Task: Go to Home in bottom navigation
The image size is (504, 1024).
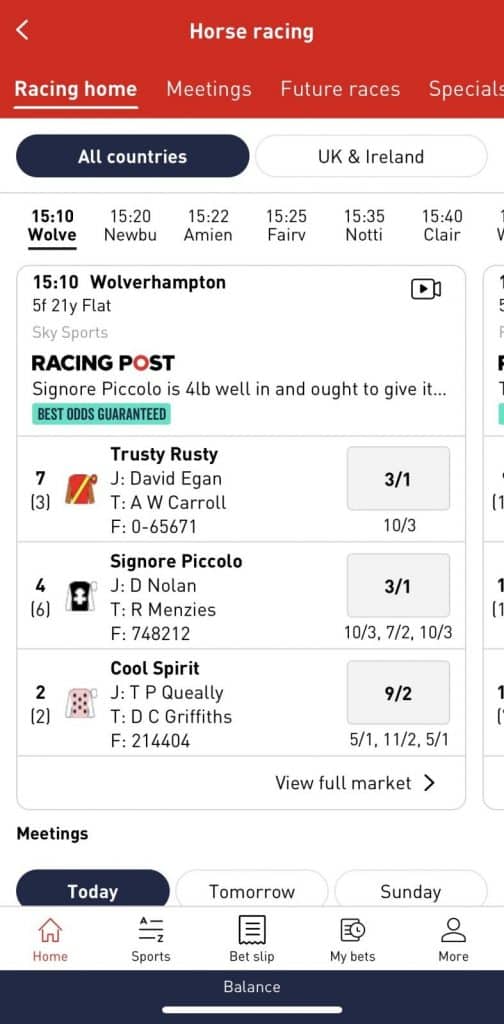Action: [50, 939]
